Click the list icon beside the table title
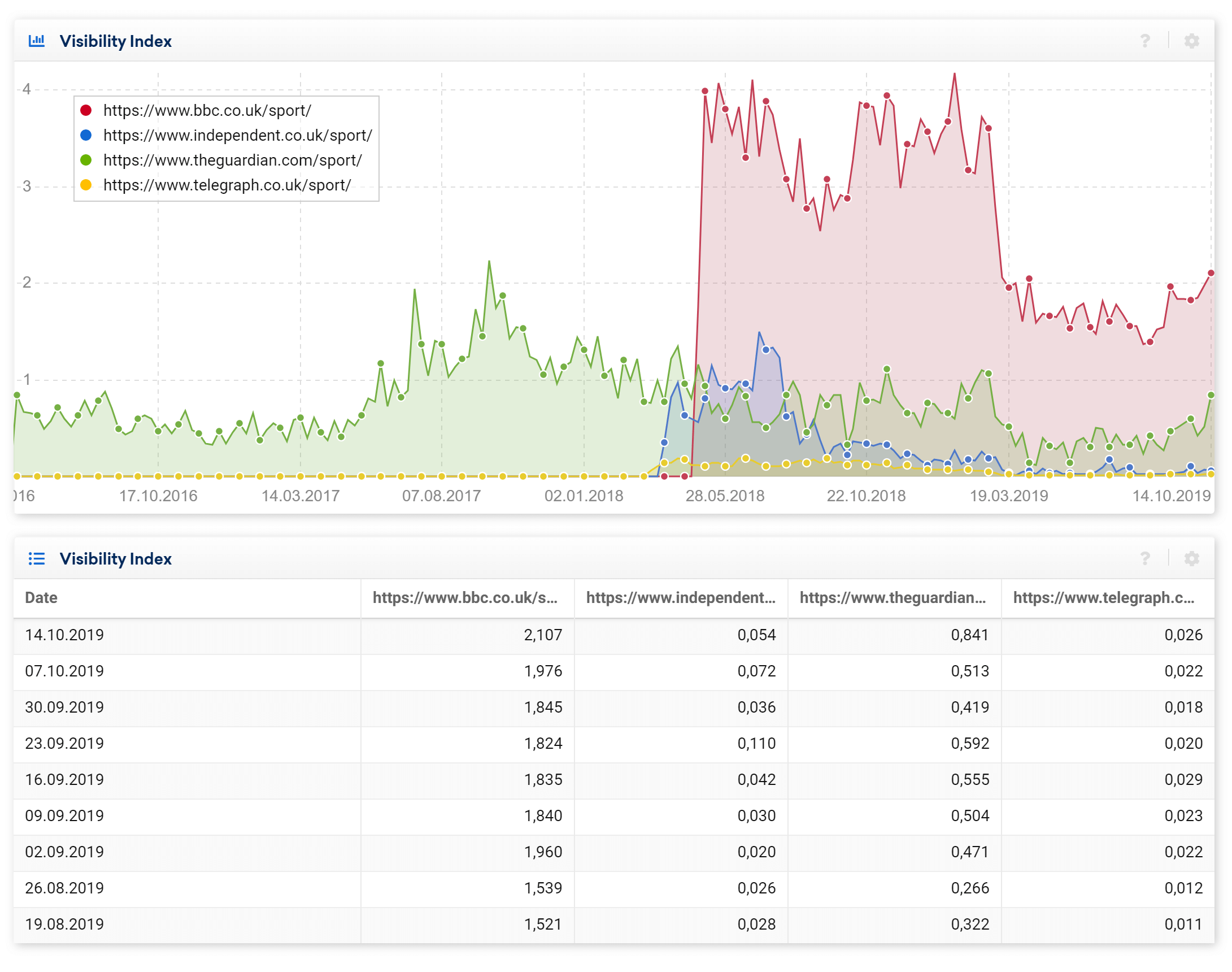The image size is (1232, 972). point(36,558)
